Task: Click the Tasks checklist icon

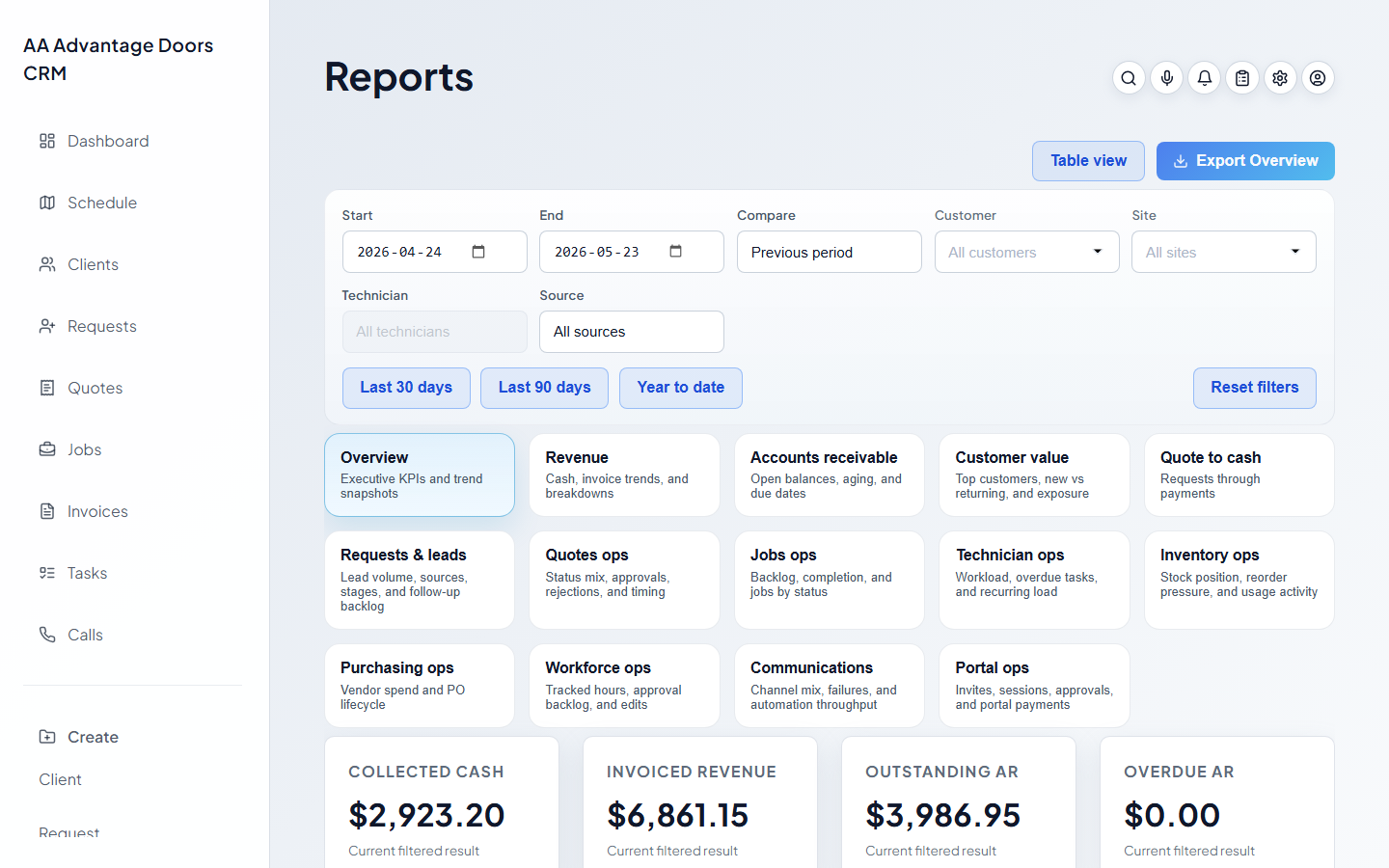Action: 47,573
